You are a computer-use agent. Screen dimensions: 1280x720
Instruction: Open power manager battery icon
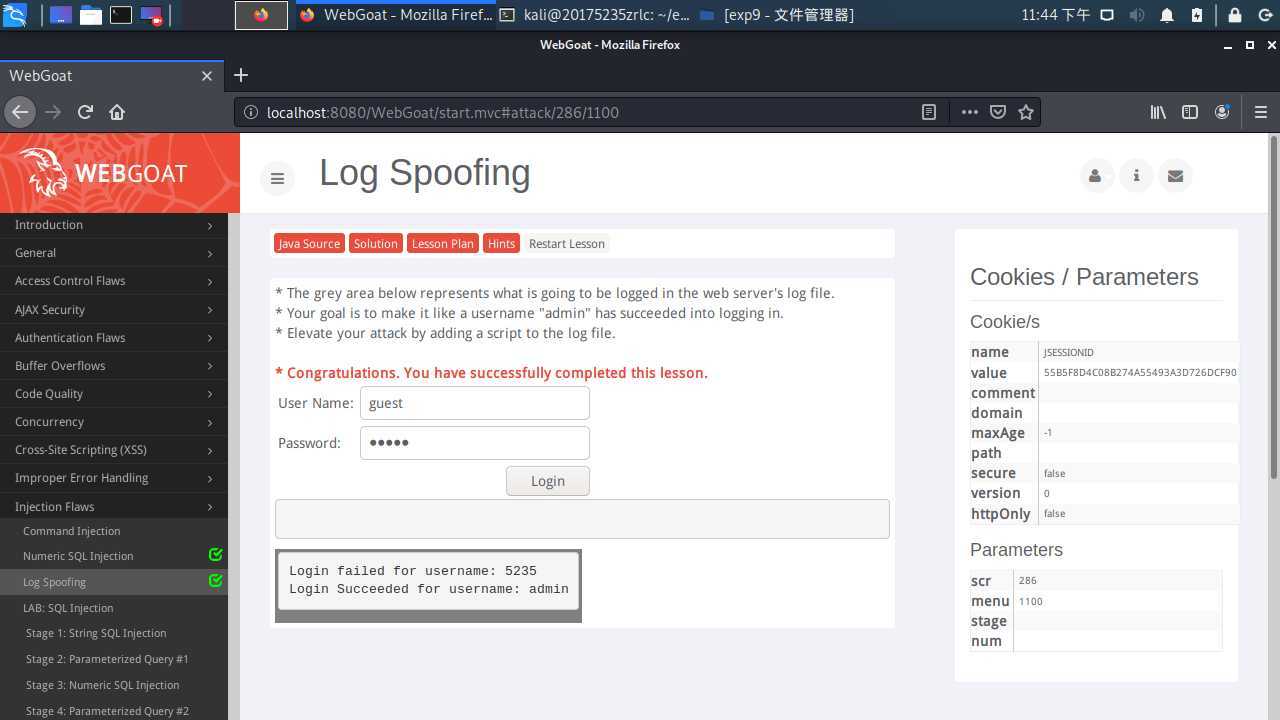pyautogui.click(x=1197, y=15)
